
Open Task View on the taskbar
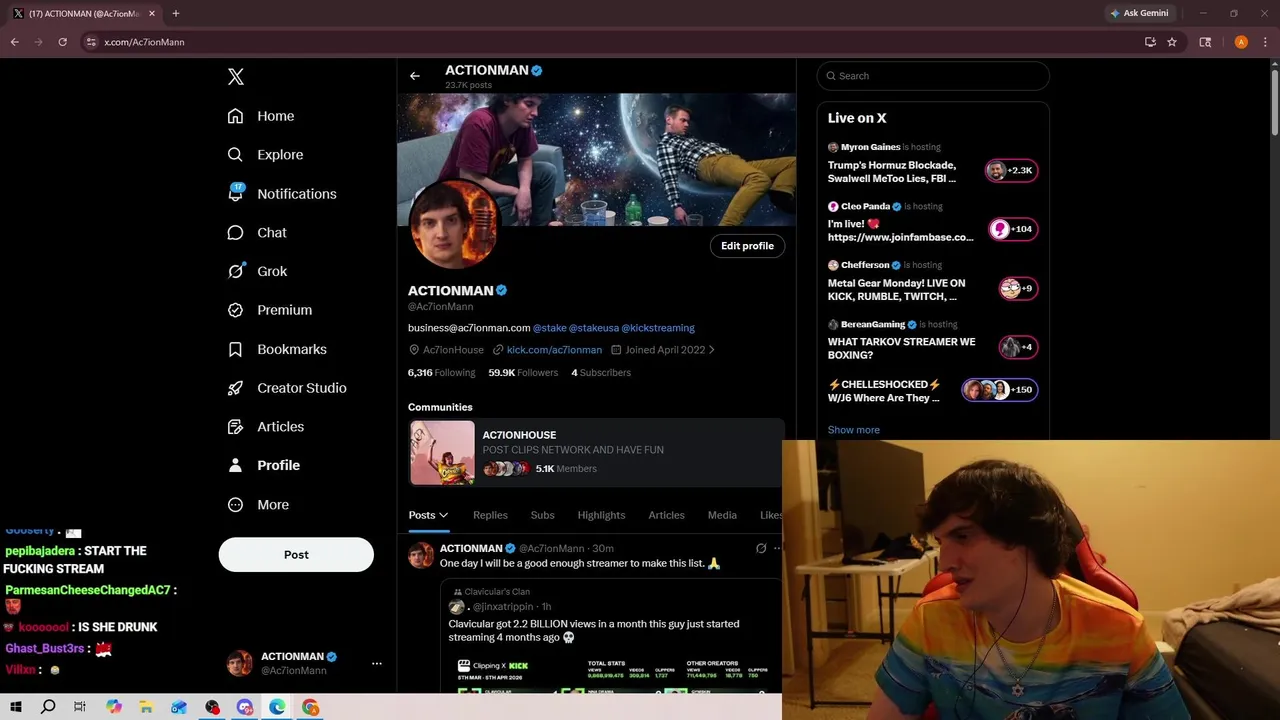(80, 707)
